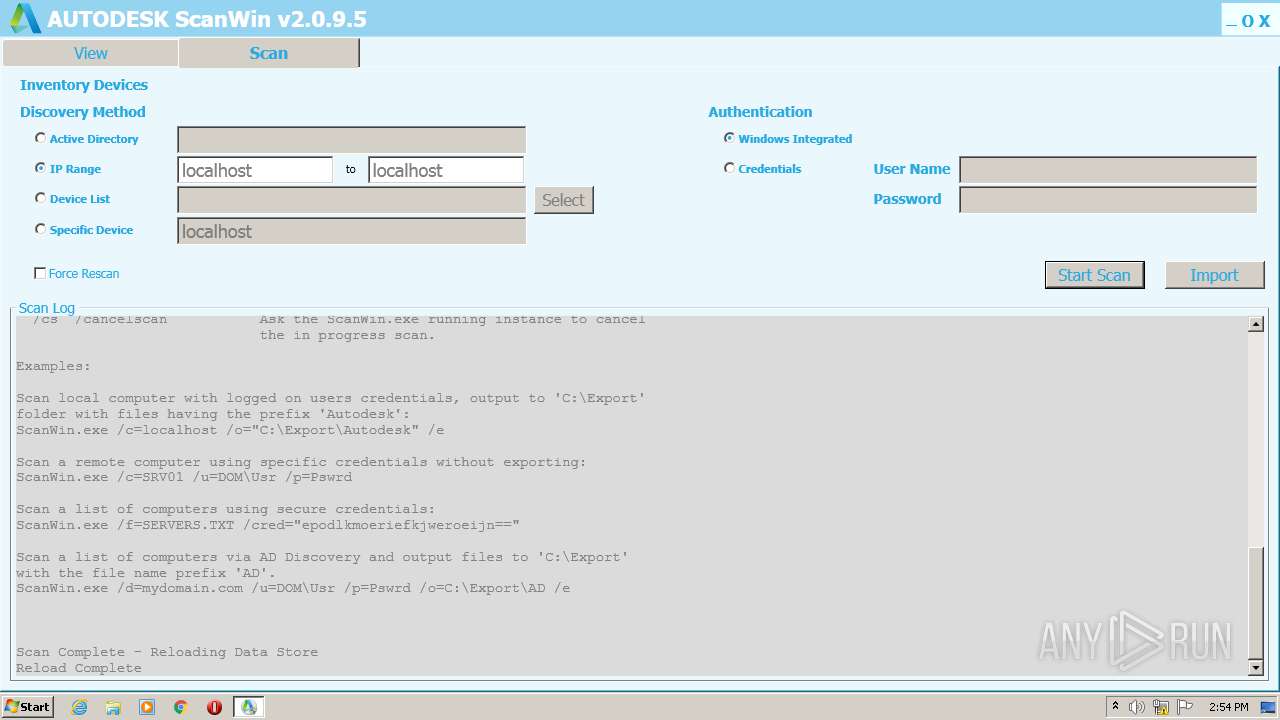Open the Action Center flag icon
1280x720 pixels.
pos(1185,707)
